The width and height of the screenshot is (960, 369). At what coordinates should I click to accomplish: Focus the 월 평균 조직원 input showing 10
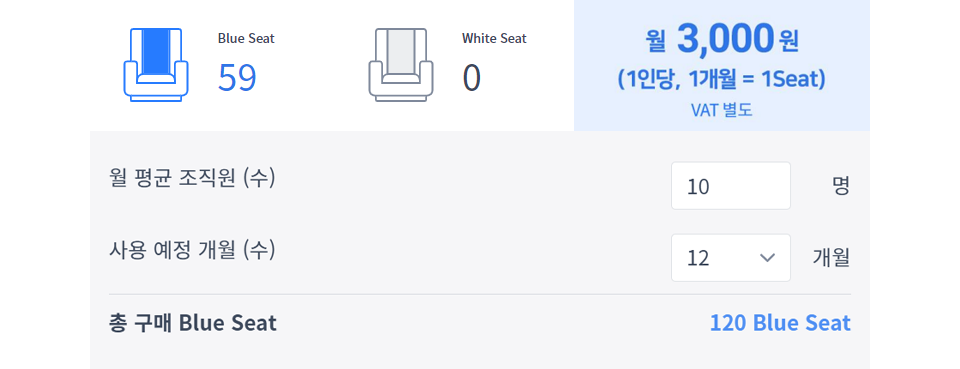pyautogui.click(x=730, y=185)
